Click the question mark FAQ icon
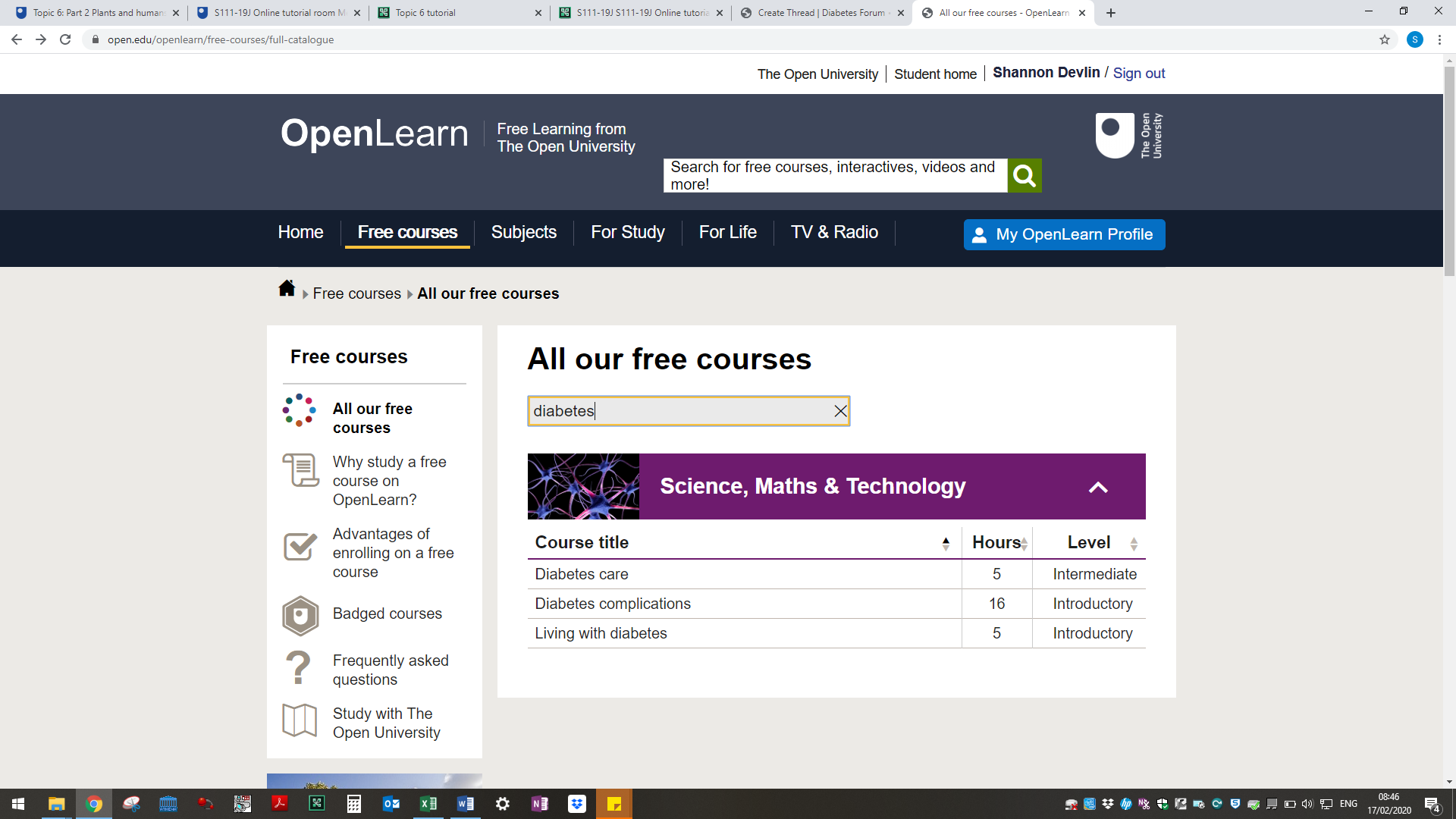The height and width of the screenshot is (819, 1456). tap(298, 668)
